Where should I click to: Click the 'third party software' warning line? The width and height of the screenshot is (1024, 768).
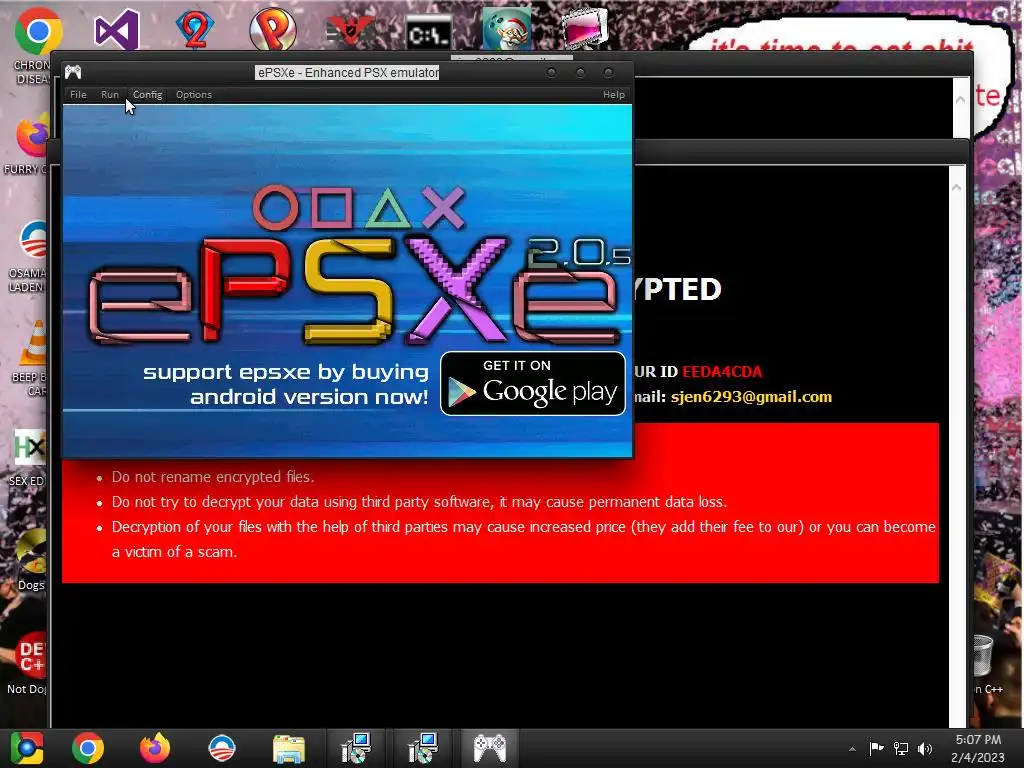tap(419, 502)
